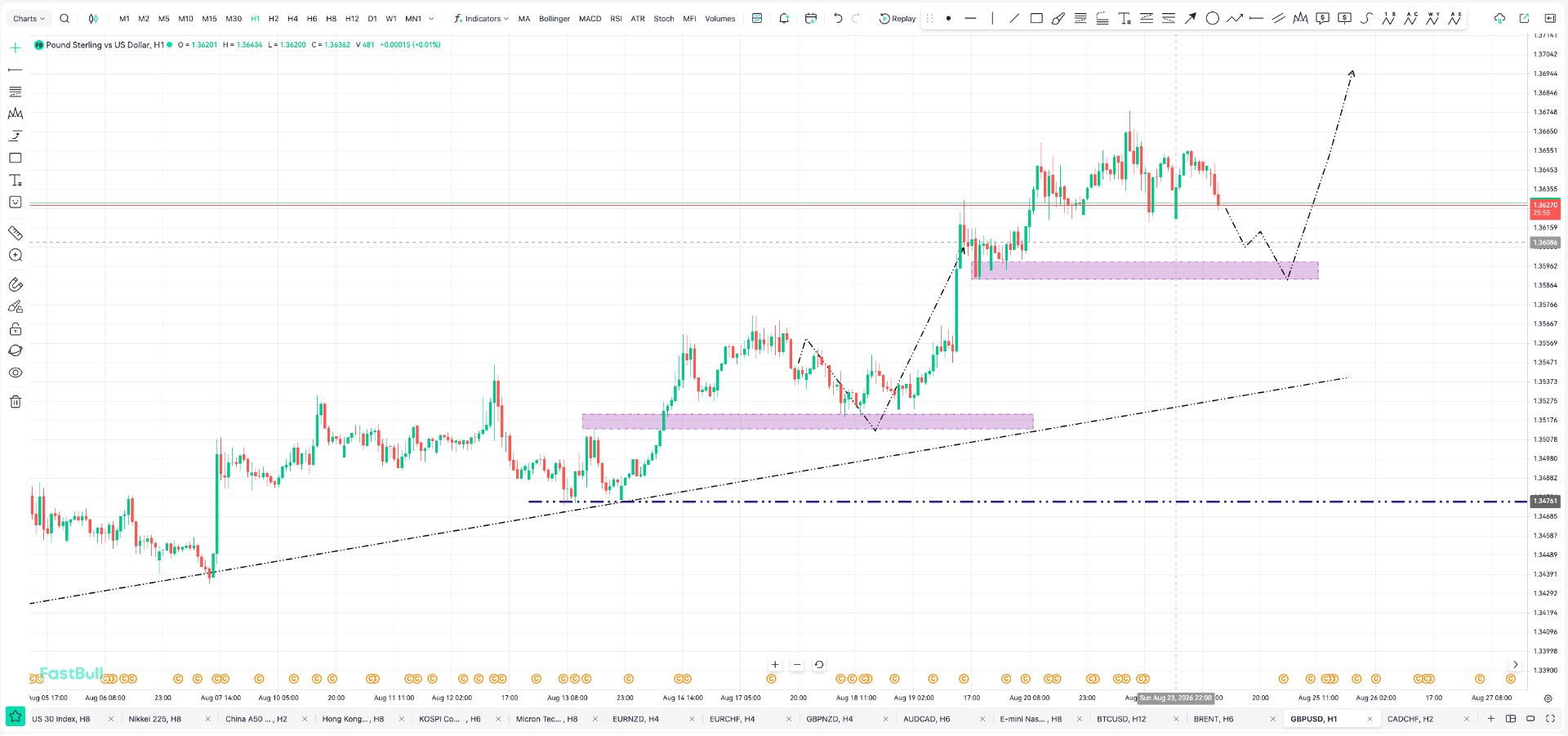The width and height of the screenshot is (1568, 736).
Task: Toggle fullscreen mode at bottom right
Action: [1550, 719]
